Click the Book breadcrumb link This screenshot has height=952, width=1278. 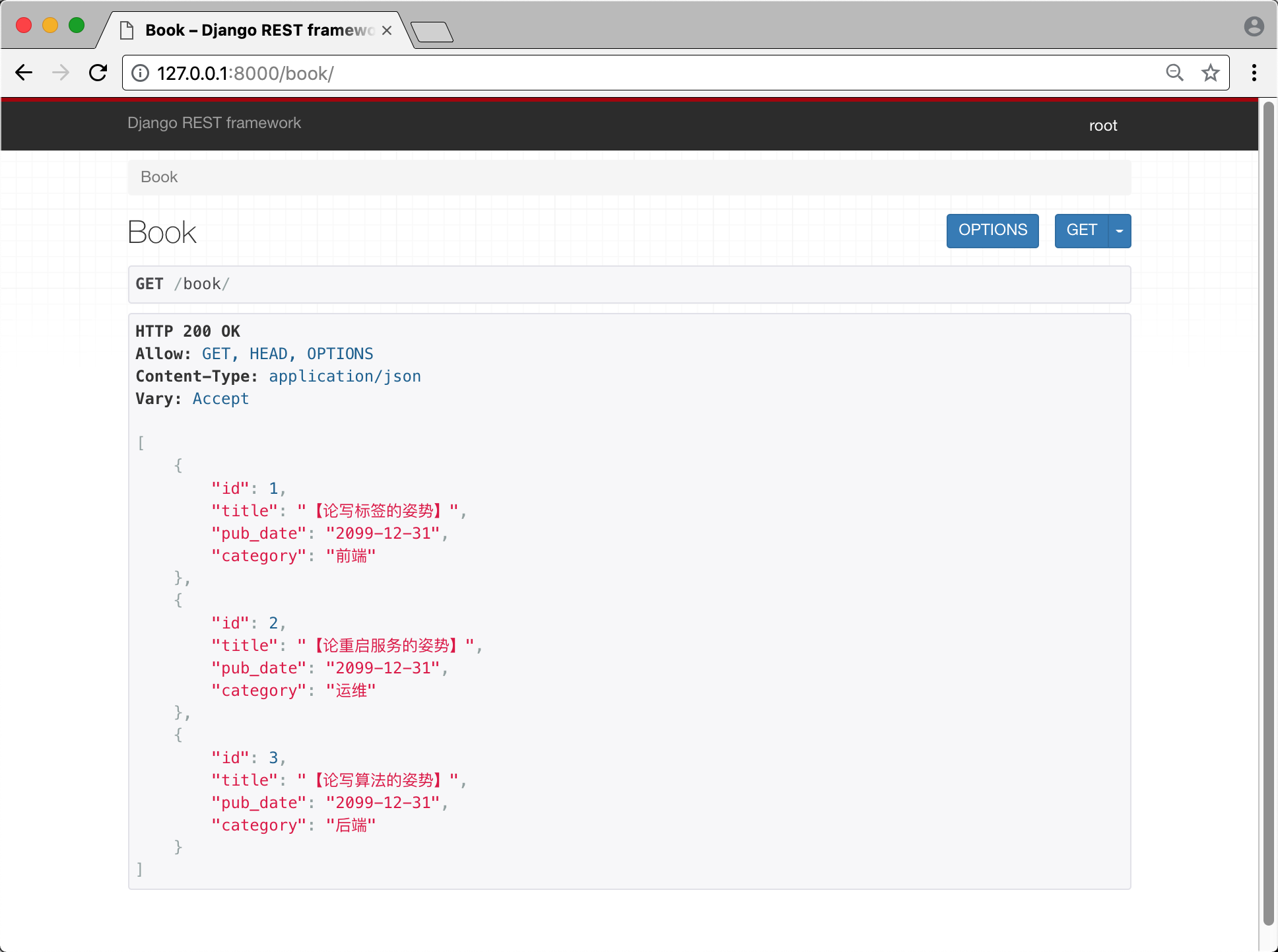pos(159,177)
